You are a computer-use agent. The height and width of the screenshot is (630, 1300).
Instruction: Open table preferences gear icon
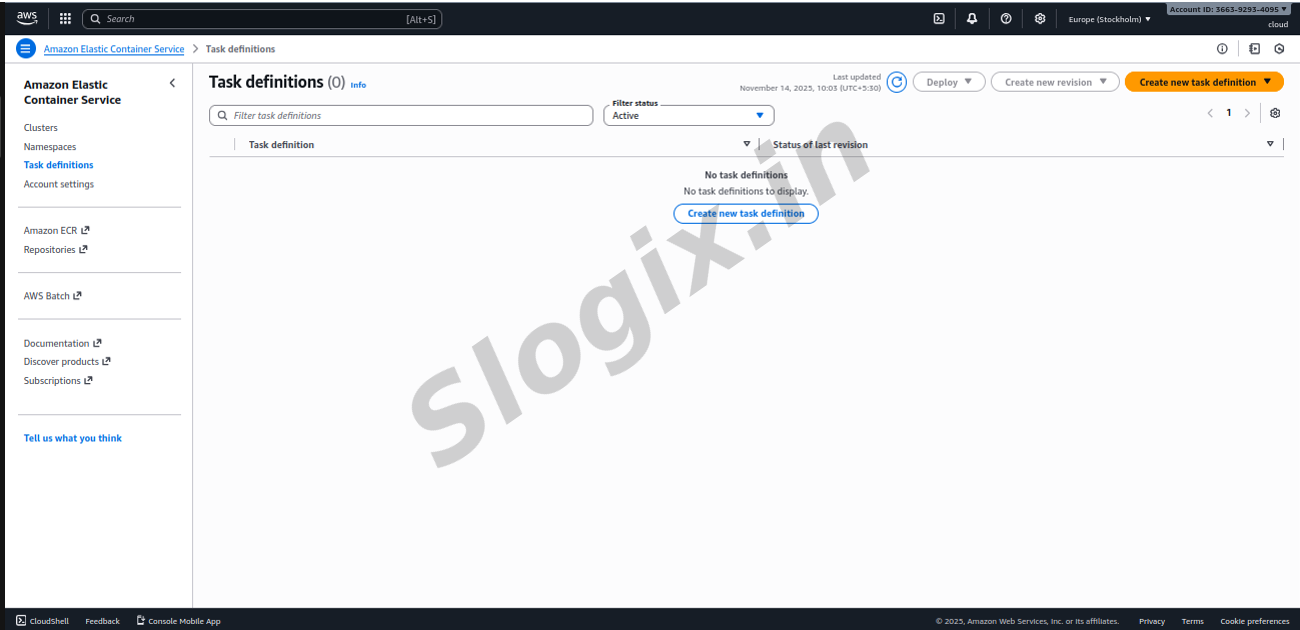click(1275, 113)
